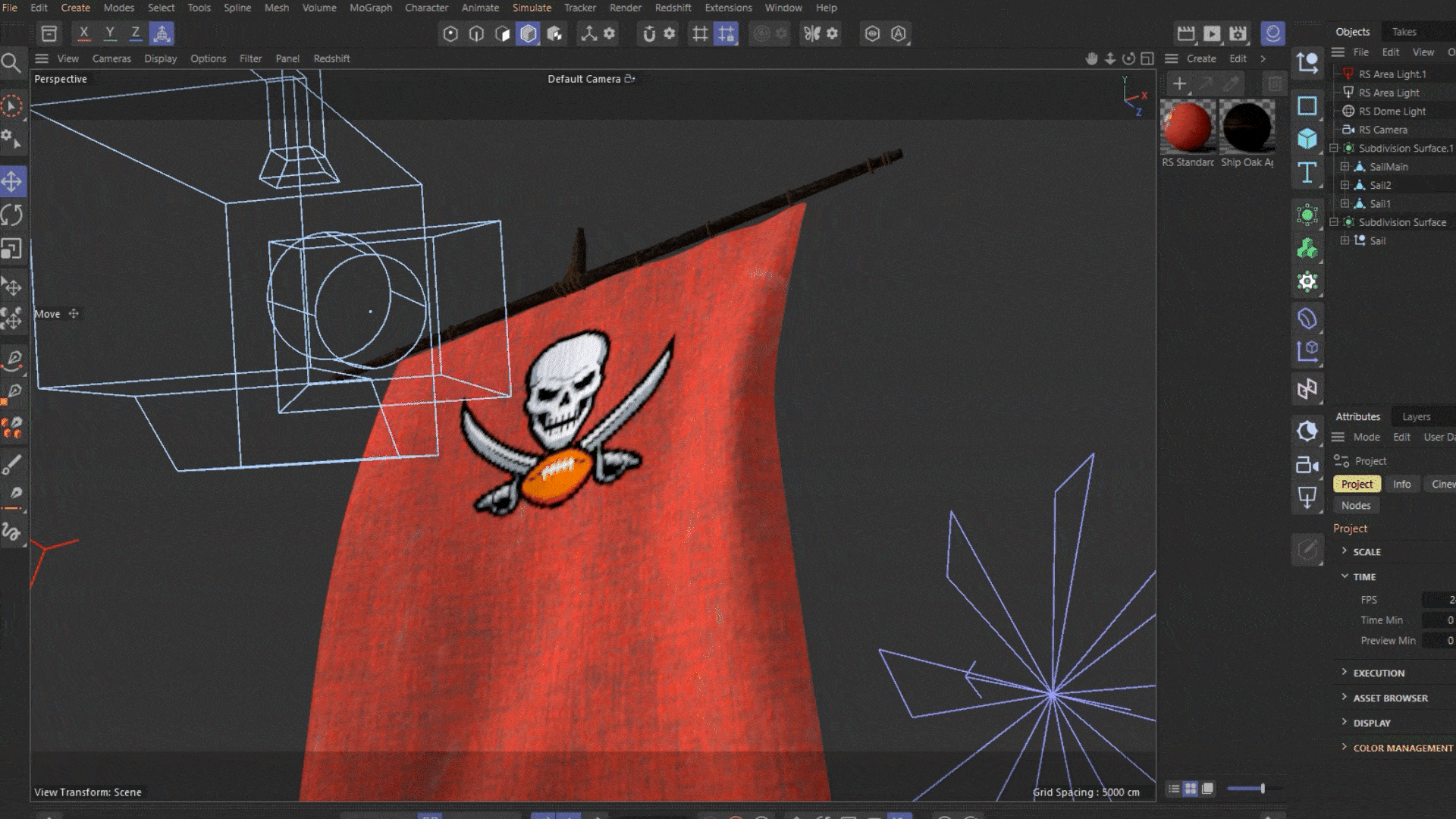Add a Light object from palette
Image resolution: width=1456 pixels, height=819 pixels.
(x=1307, y=498)
